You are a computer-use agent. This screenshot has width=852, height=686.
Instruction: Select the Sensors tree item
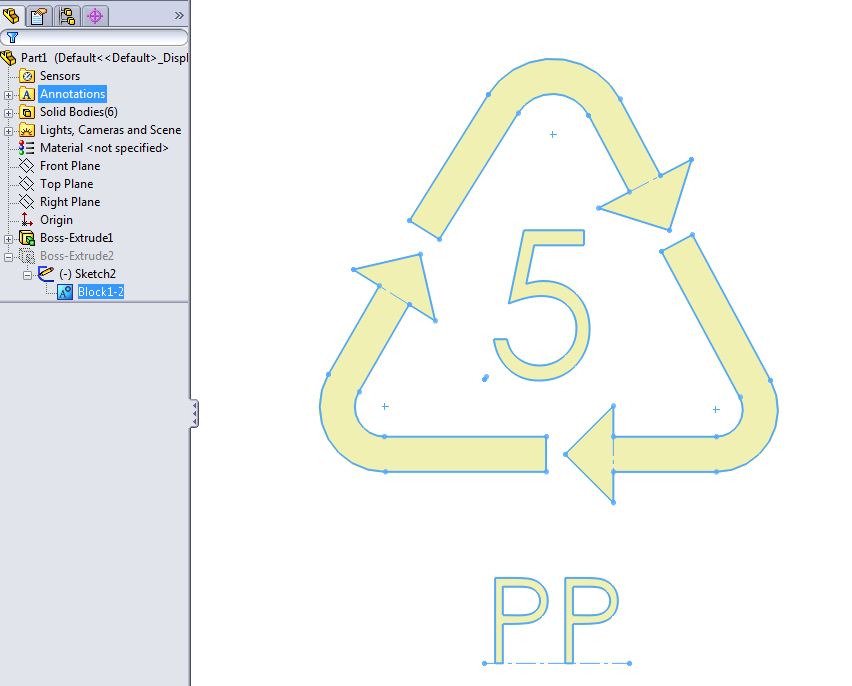(60, 76)
